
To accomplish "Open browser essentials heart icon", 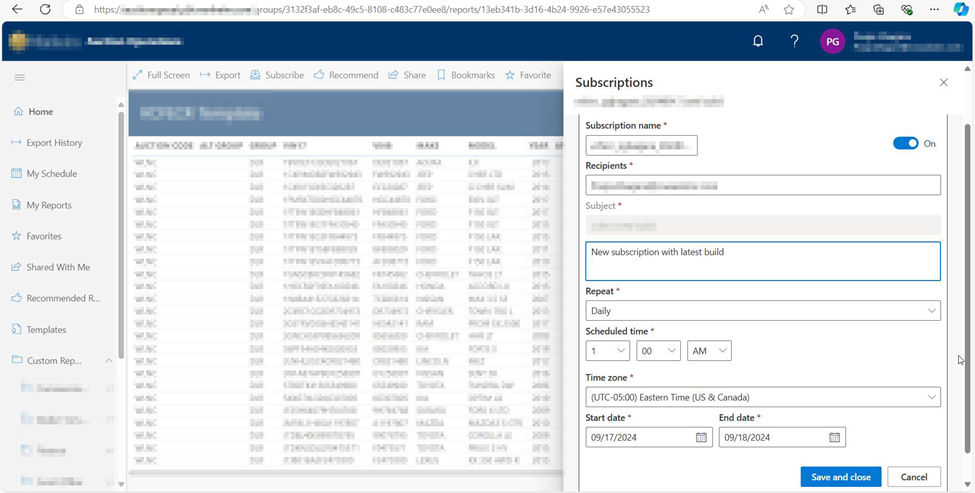I will click(x=907, y=9).
